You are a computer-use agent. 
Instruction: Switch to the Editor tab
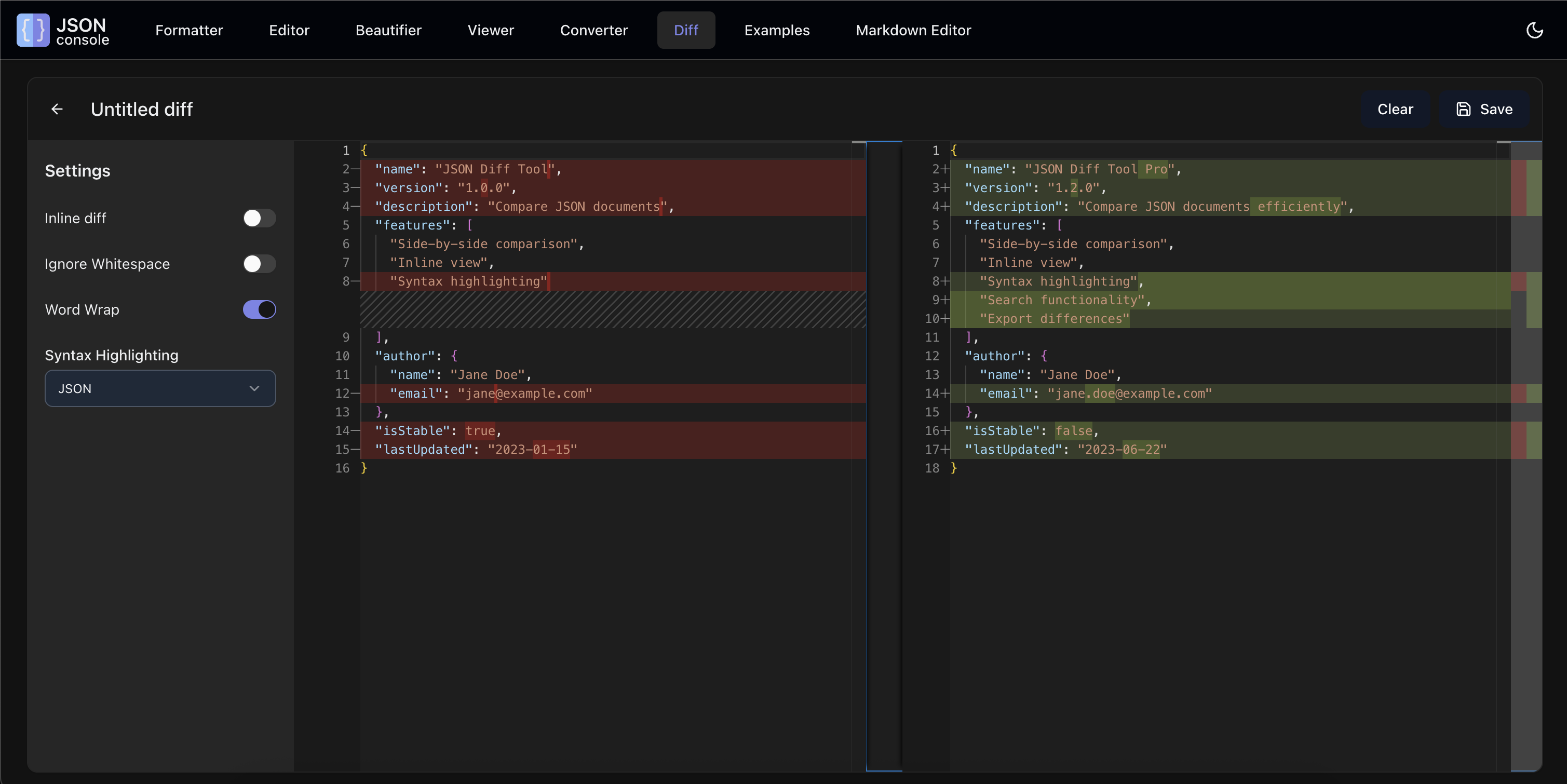coord(289,30)
